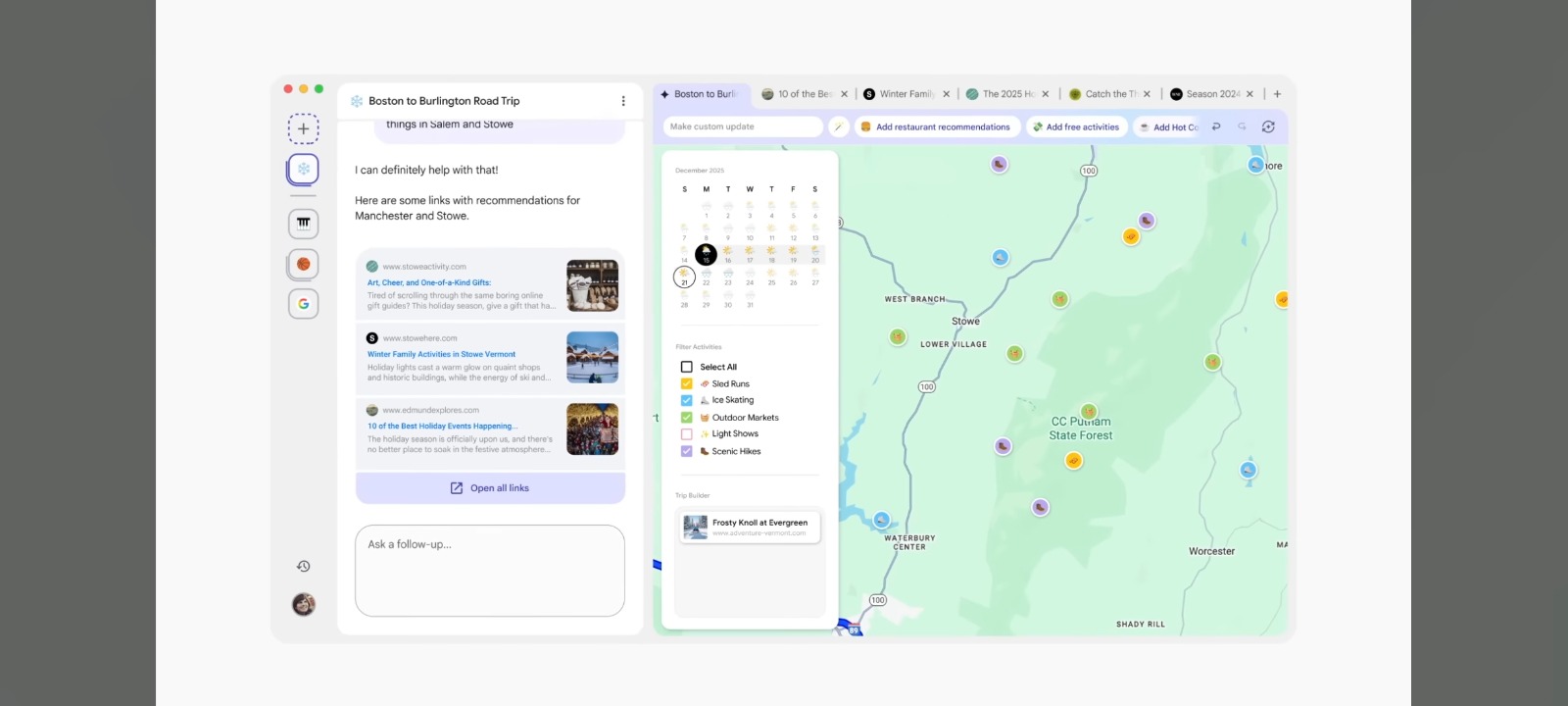Click the refresh icon in map toolbar
Viewport: 1568px width, 706px height.
pyautogui.click(x=1268, y=126)
